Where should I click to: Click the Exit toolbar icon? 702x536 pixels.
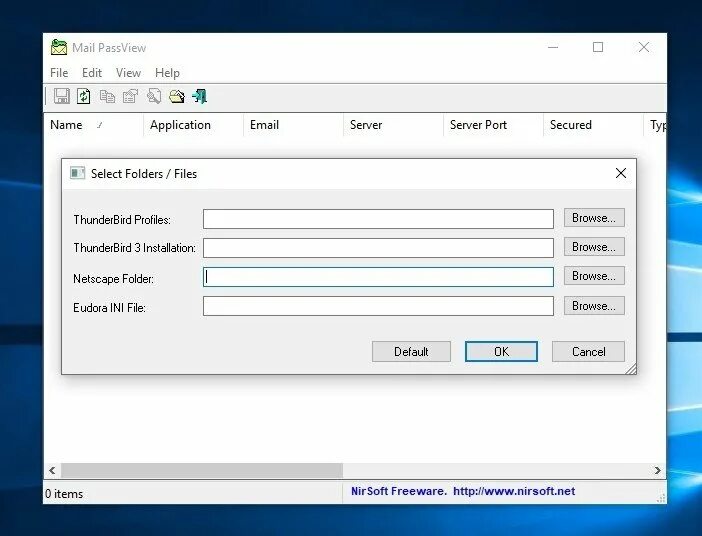200,96
